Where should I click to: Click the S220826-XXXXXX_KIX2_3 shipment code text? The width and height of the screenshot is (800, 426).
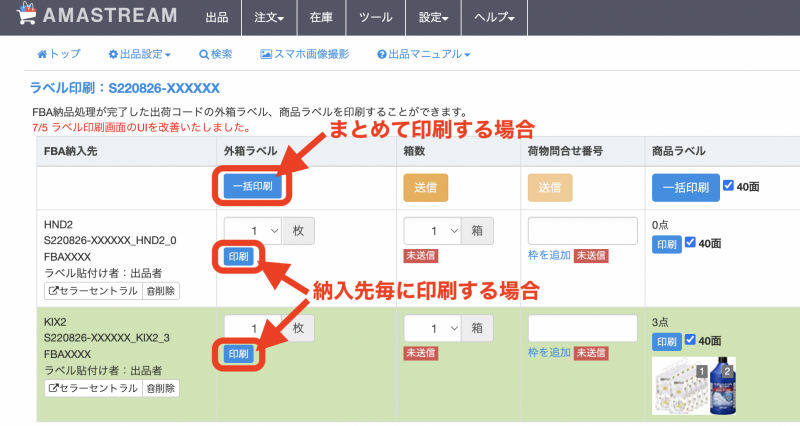[x=107, y=338]
